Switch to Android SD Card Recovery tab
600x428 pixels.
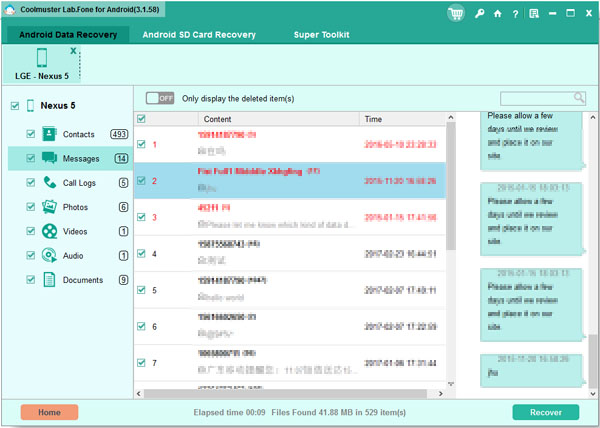click(199, 35)
